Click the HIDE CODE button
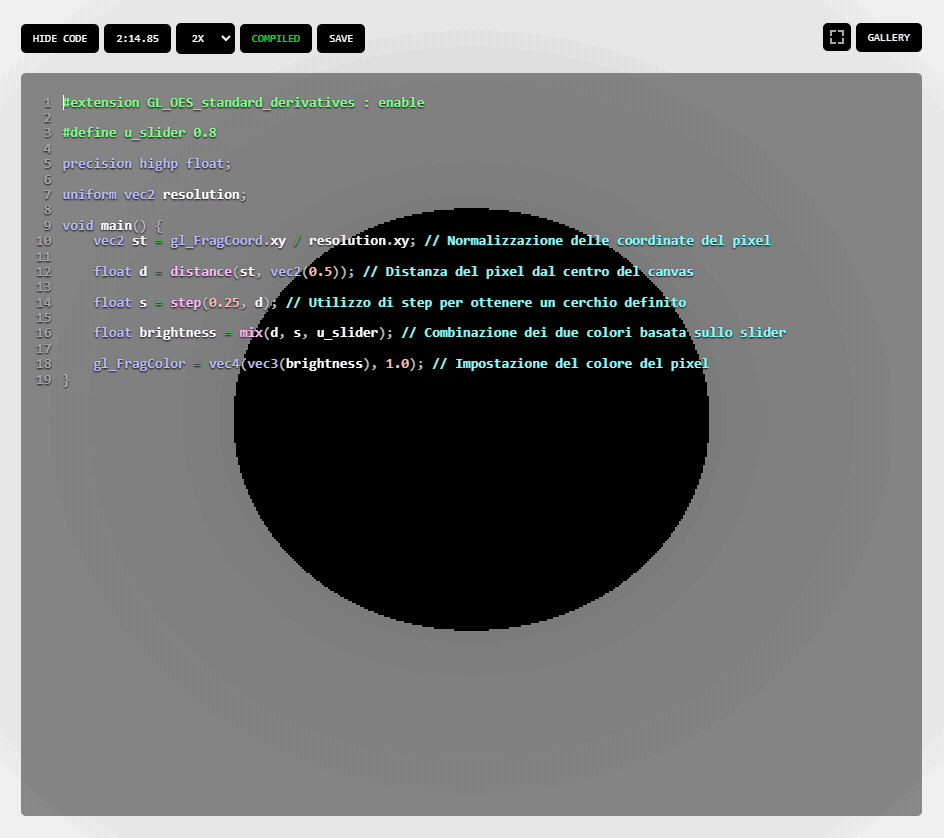Image resolution: width=944 pixels, height=838 pixels. click(x=60, y=39)
